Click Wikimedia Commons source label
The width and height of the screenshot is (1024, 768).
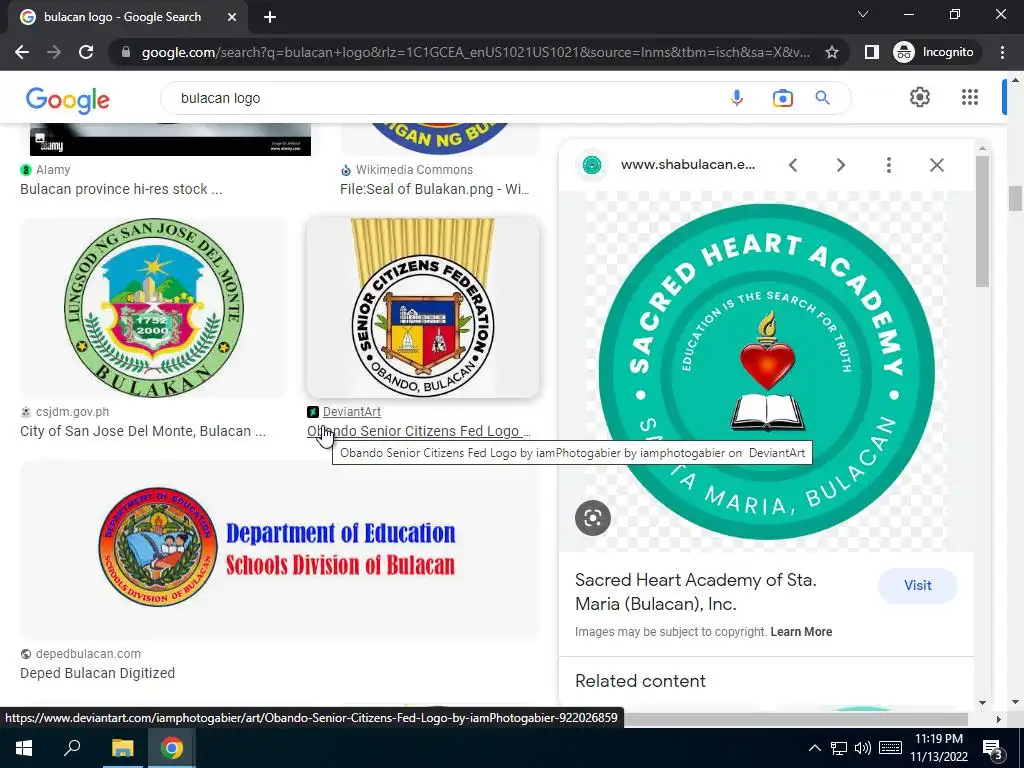pos(414,170)
